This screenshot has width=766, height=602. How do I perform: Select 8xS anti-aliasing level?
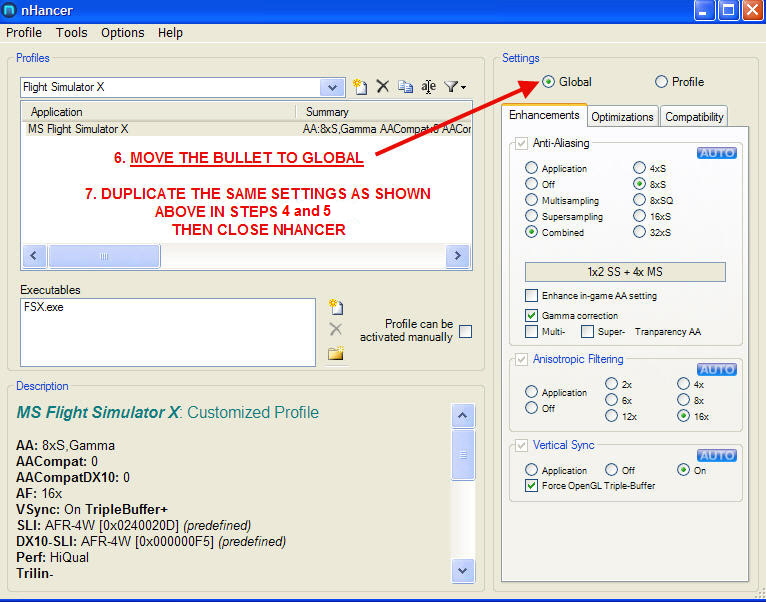pyautogui.click(x=639, y=184)
